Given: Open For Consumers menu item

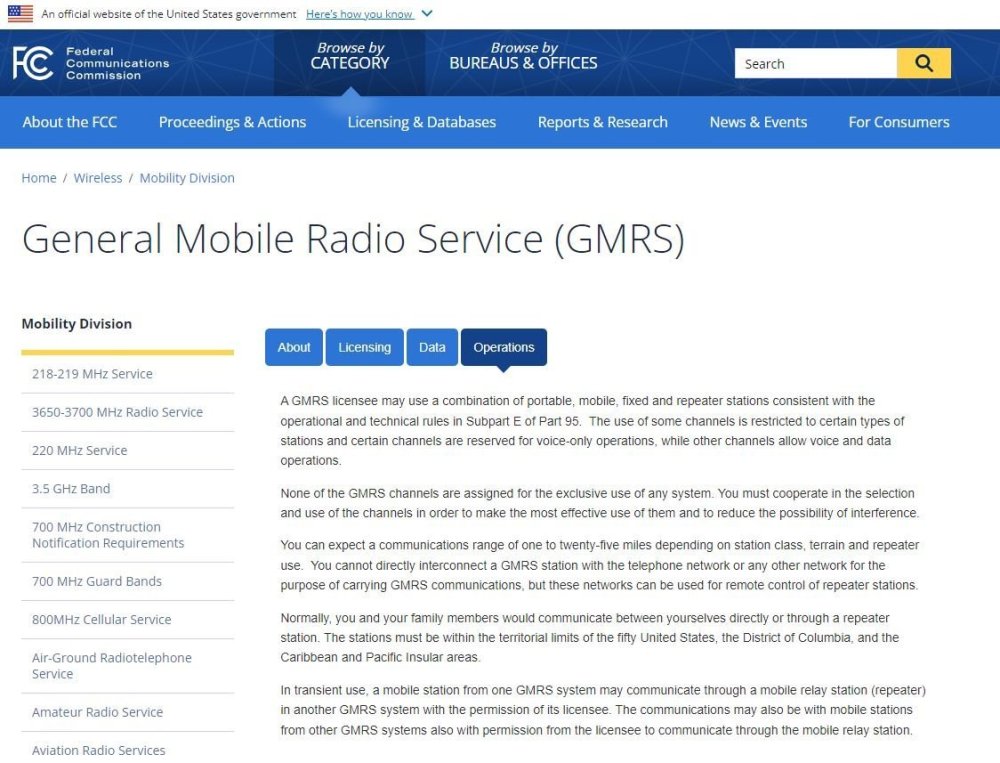Looking at the screenshot, I should click(x=898, y=122).
